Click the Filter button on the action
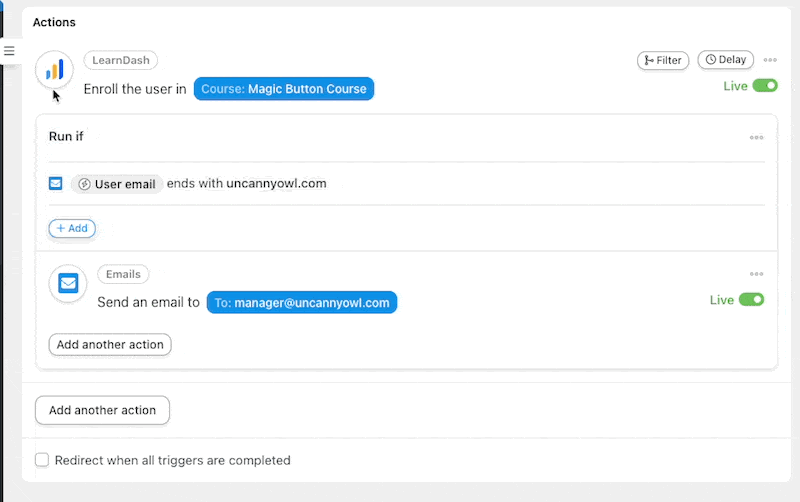 tap(662, 60)
